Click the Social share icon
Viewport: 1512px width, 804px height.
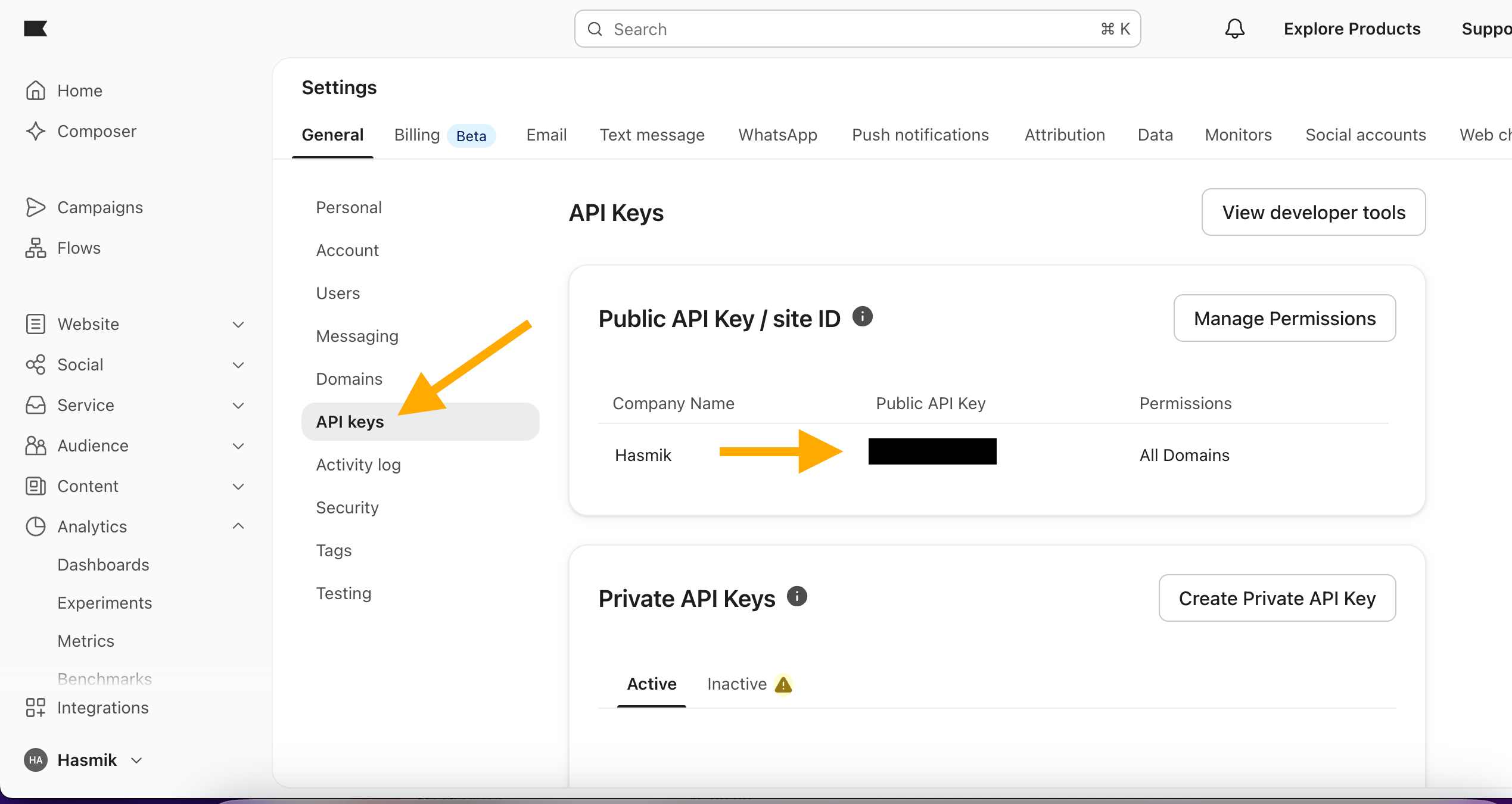(x=36, y=364)
